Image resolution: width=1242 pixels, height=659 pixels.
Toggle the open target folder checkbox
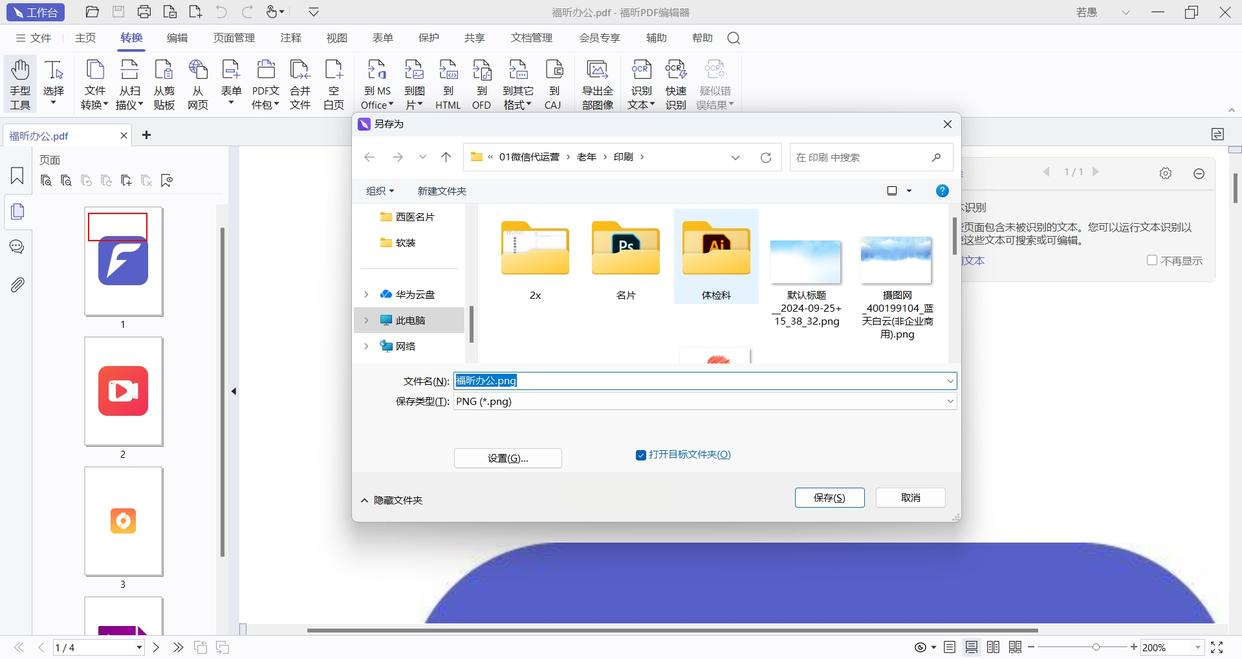pos(641,455)
